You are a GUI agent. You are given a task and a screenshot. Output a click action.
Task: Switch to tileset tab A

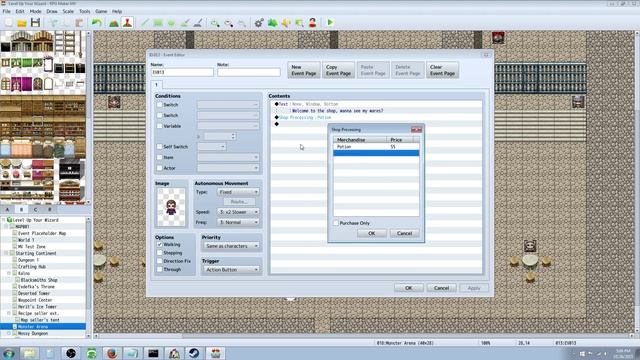(x=7, y=209)
